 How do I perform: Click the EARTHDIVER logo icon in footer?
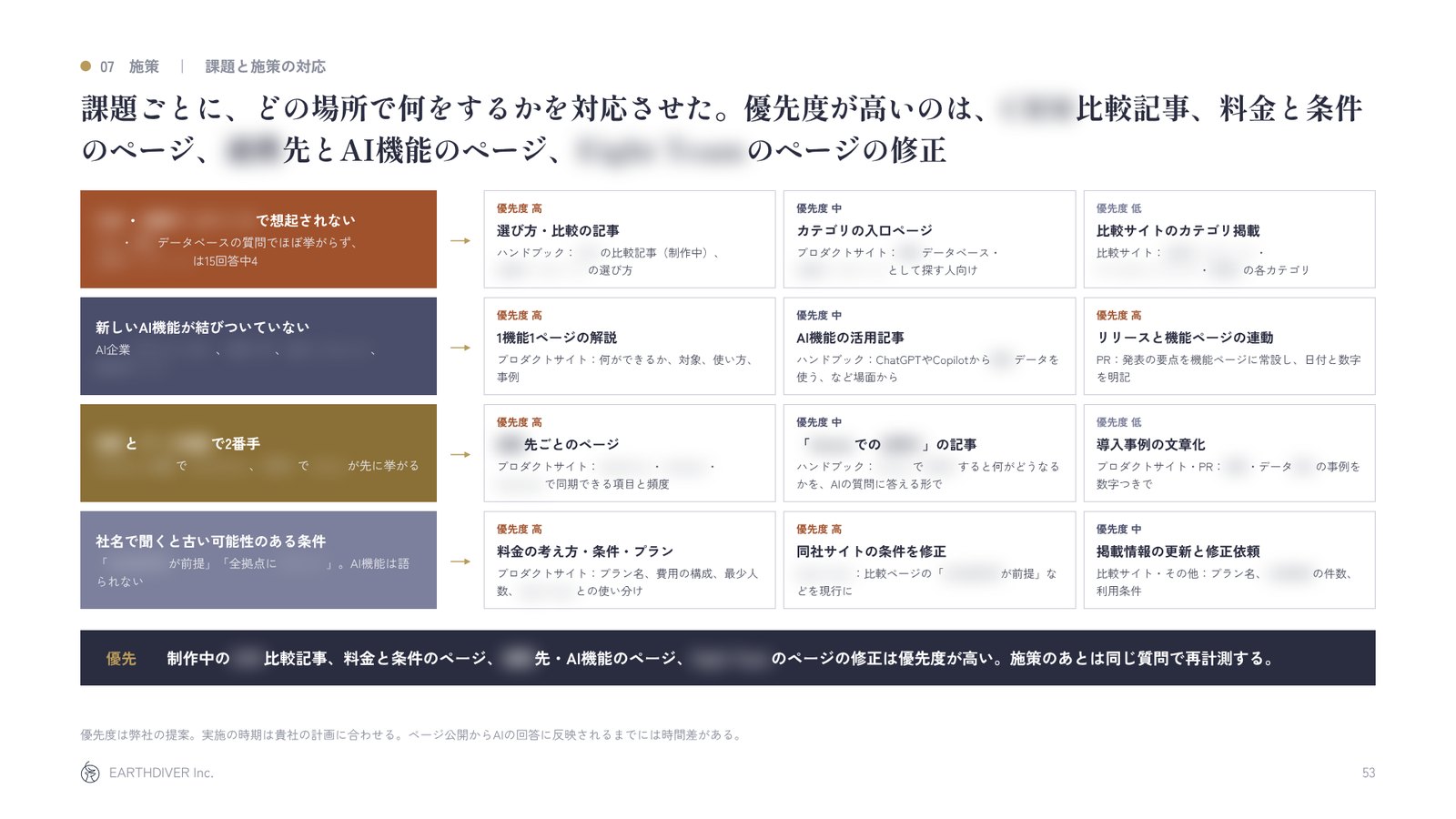click(90, 773)
